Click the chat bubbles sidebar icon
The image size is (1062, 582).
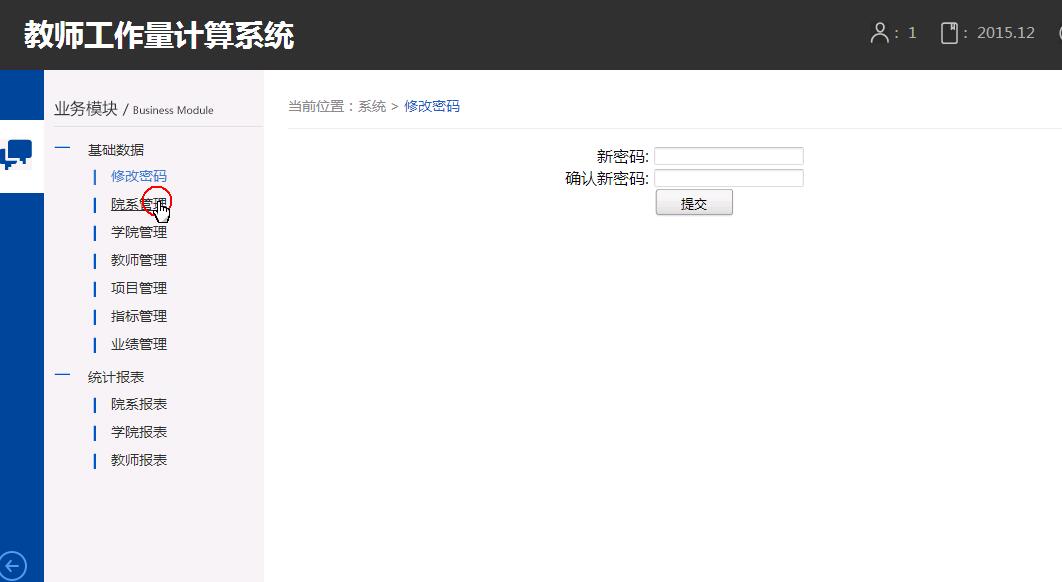click(x=16, y=154)
